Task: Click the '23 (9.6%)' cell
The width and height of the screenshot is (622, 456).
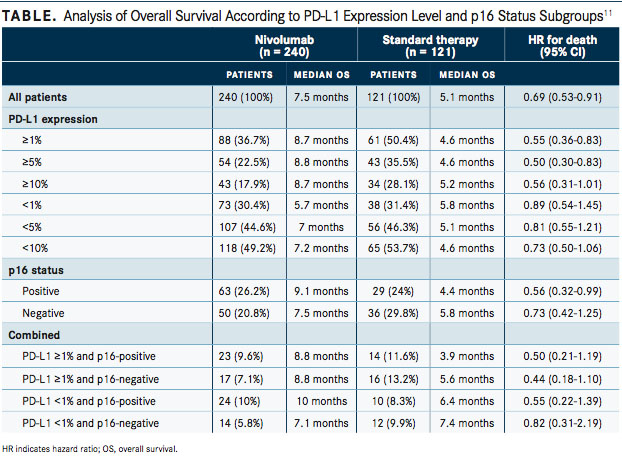Action: (x=241, y=356)
